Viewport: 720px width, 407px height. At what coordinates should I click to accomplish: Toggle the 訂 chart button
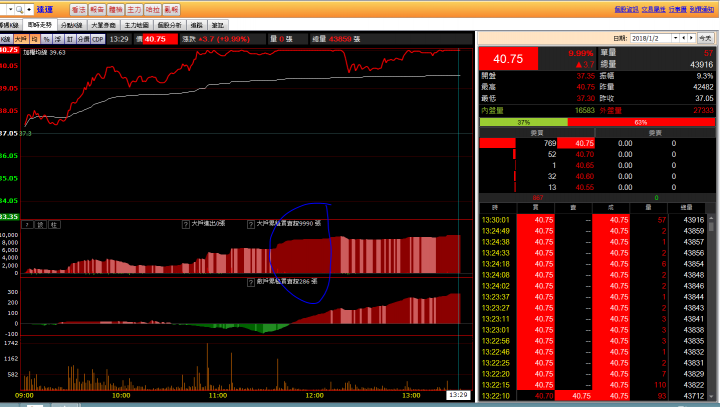pos(70,39)
